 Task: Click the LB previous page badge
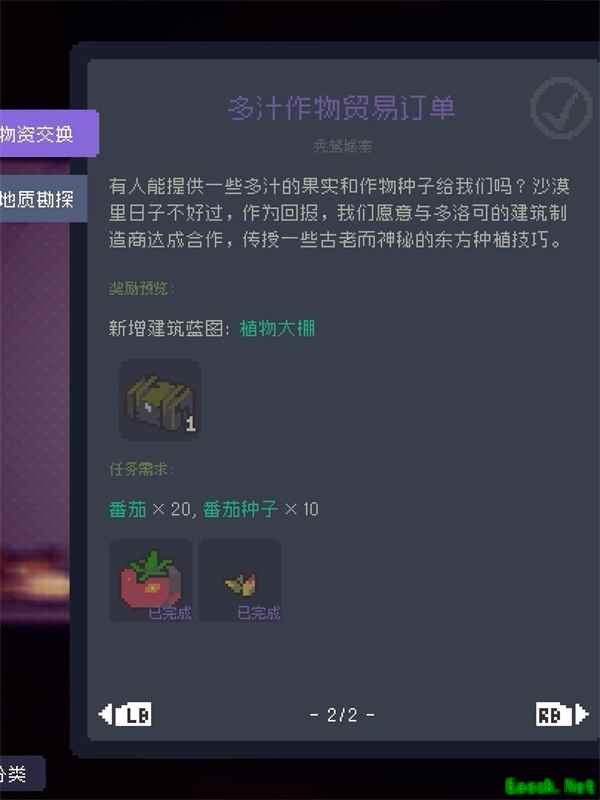tap(133, 715)
